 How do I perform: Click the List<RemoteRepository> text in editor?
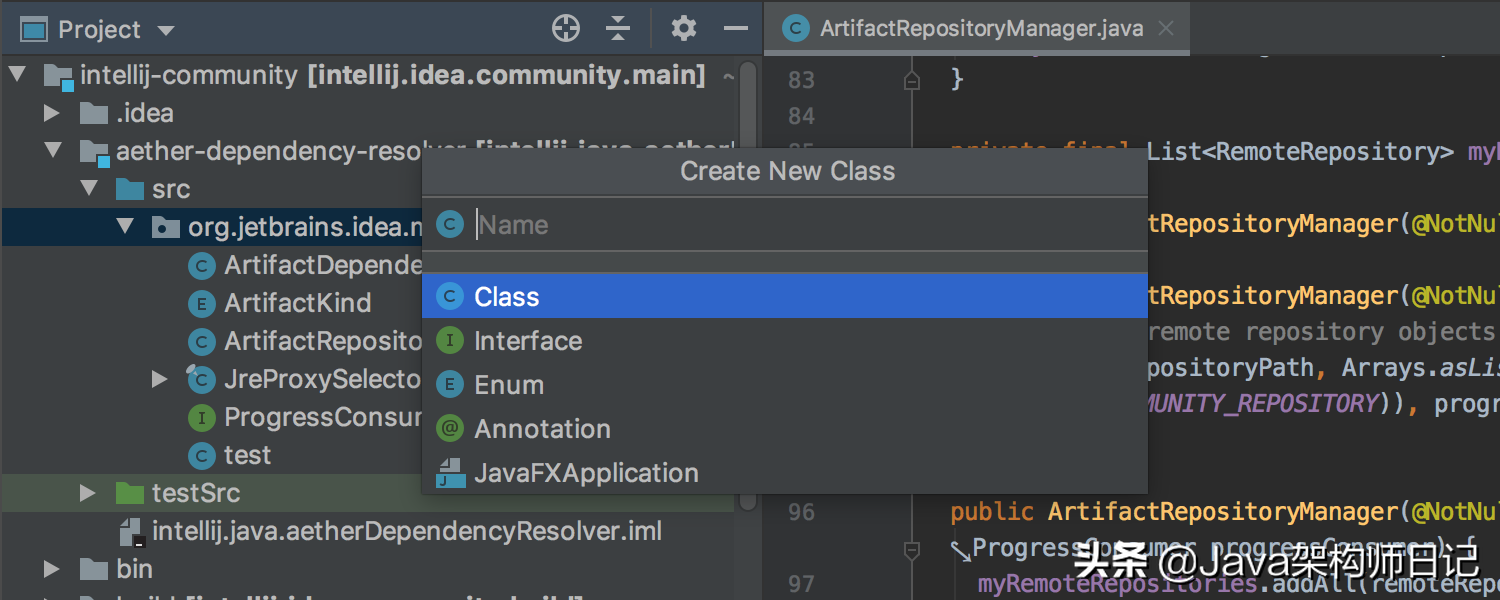click(x=1300, y=152)
